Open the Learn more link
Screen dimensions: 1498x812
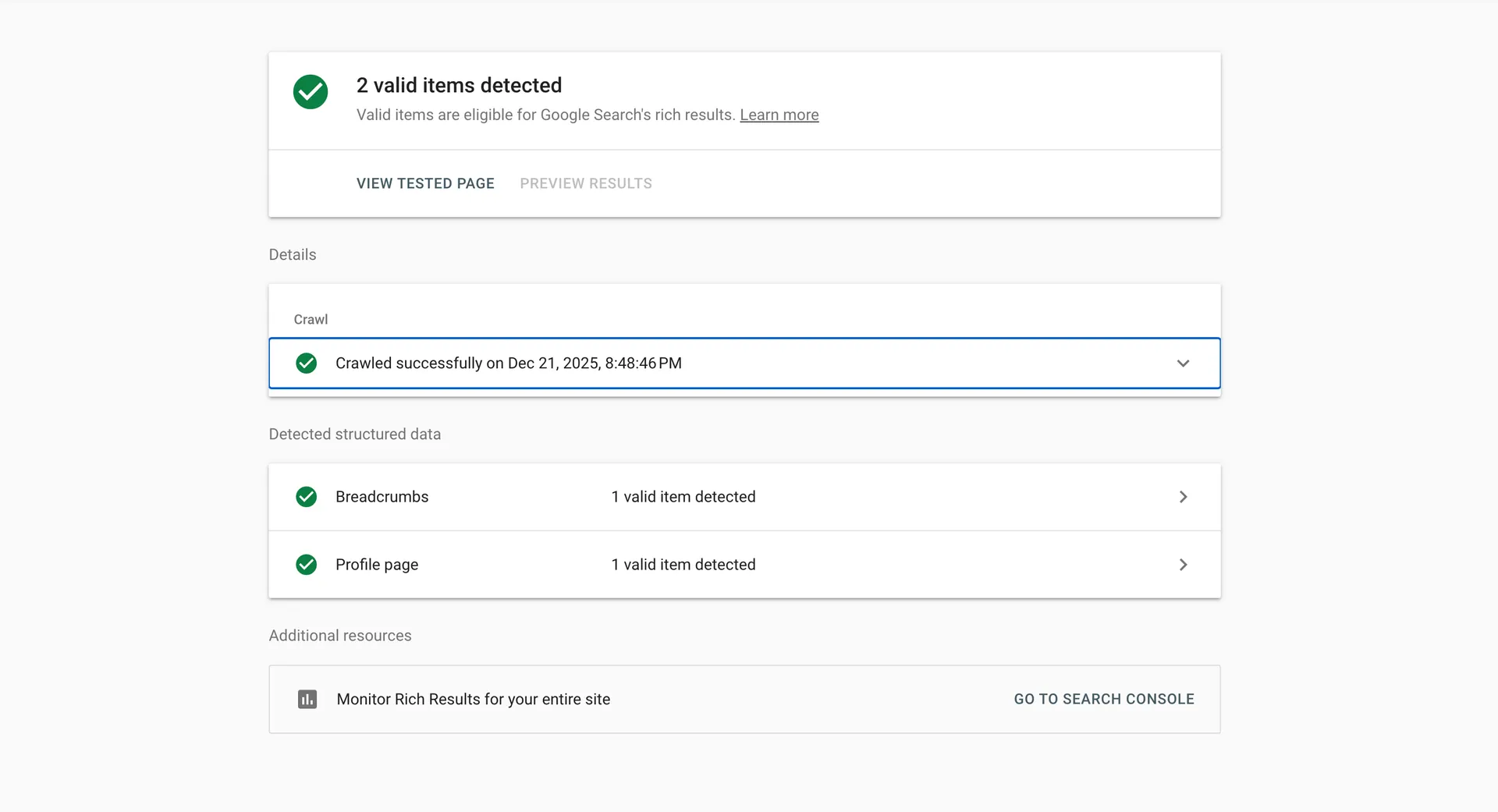point(779,115)
